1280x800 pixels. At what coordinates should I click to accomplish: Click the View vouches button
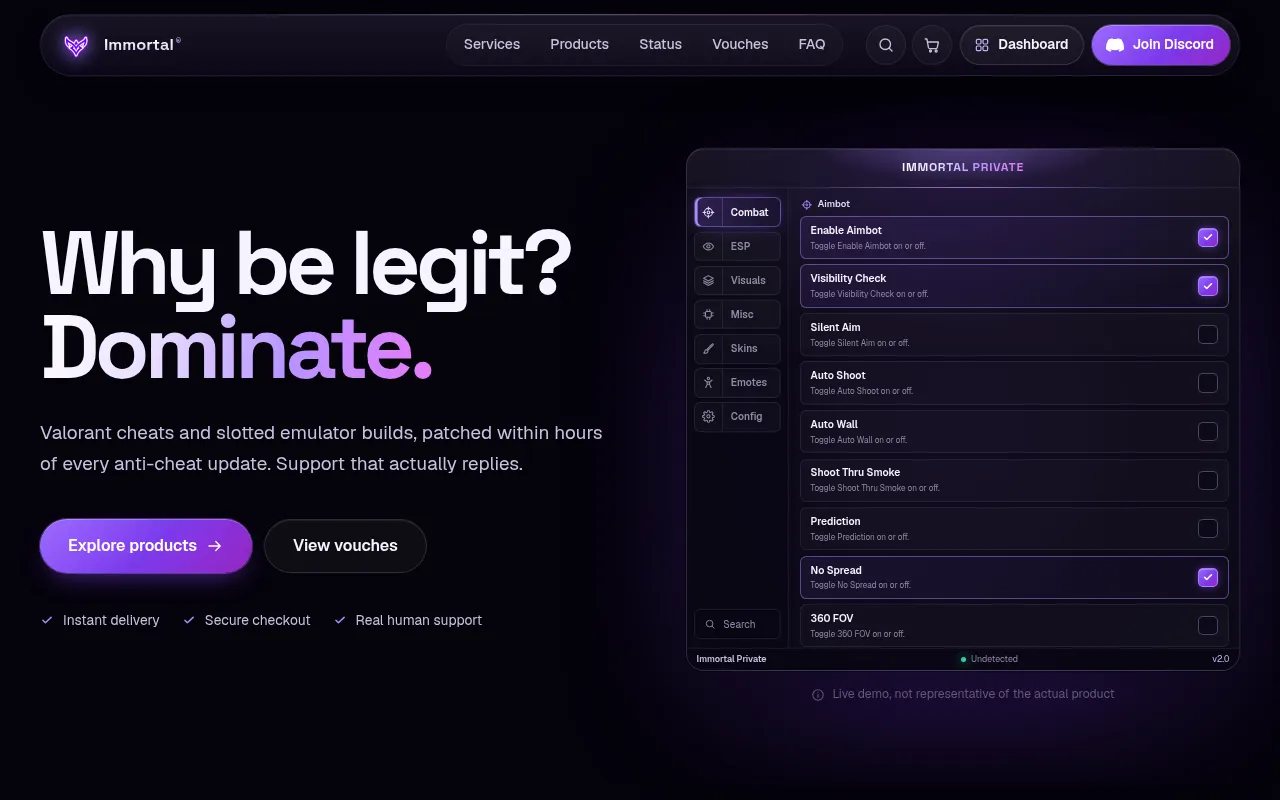(345, 546)
